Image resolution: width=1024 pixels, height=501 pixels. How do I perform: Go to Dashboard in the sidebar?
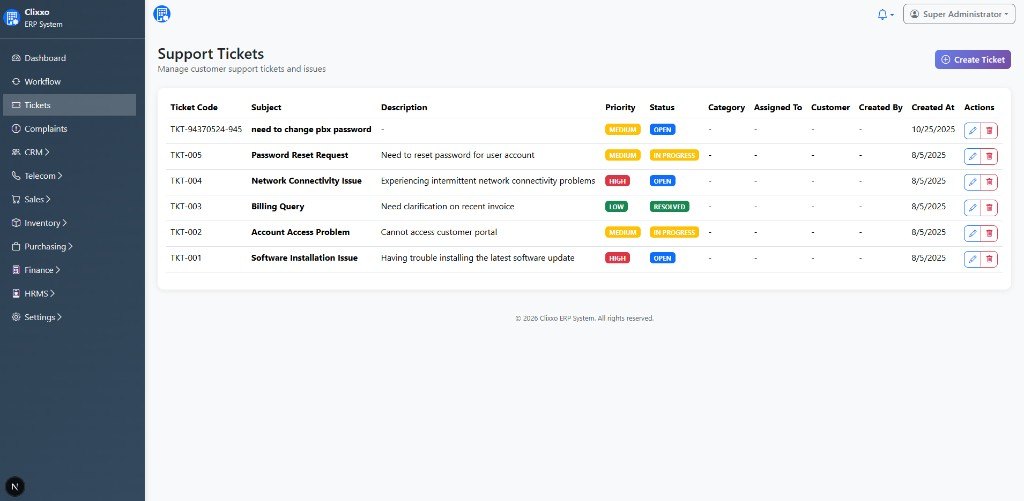[69, 58]
